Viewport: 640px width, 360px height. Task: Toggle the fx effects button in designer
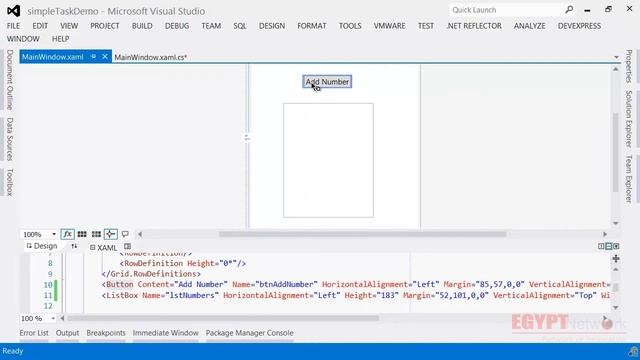pos(67,234)
